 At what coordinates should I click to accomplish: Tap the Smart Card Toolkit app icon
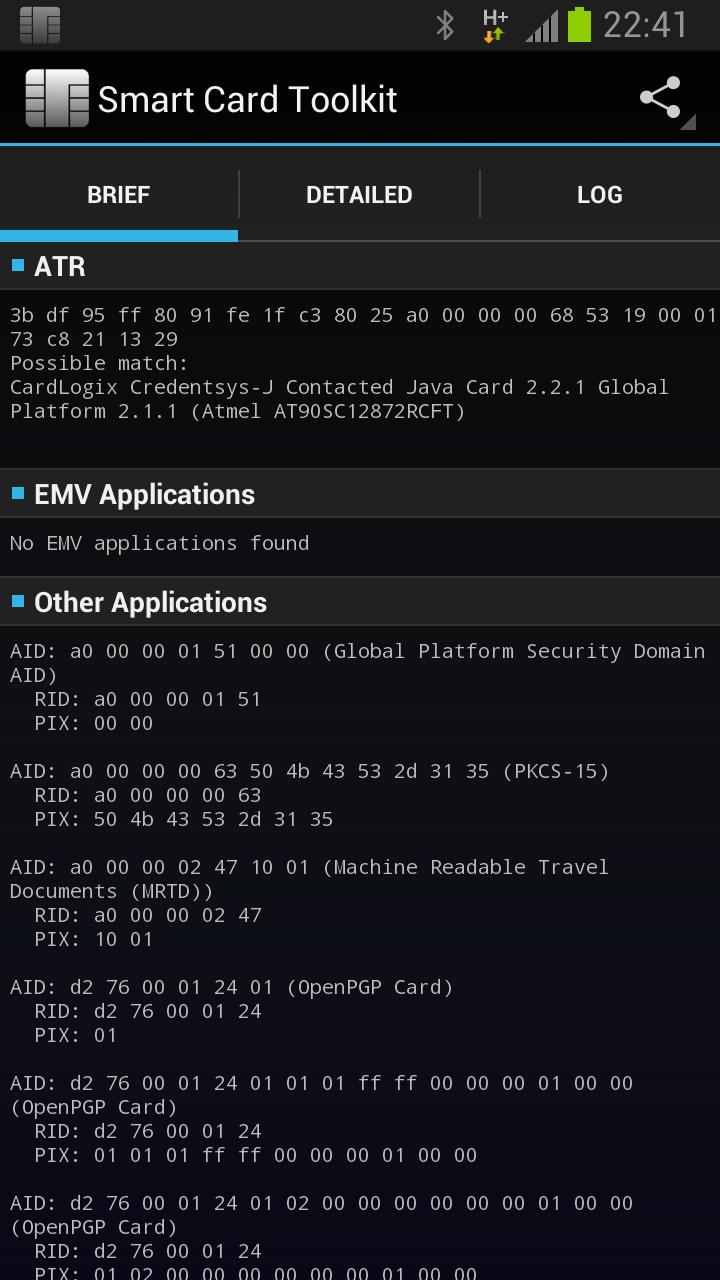[x=57, y=97]
